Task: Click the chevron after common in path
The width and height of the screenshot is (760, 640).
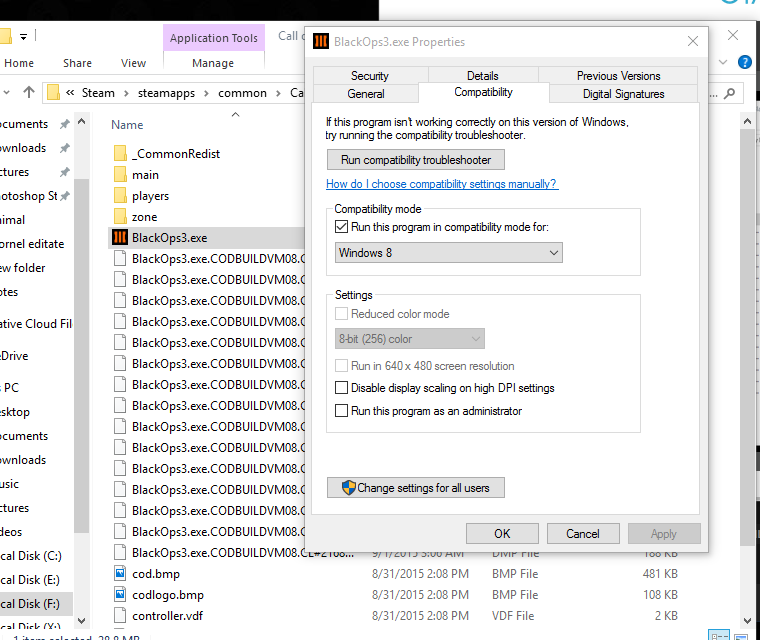Action: pos(278,93)
